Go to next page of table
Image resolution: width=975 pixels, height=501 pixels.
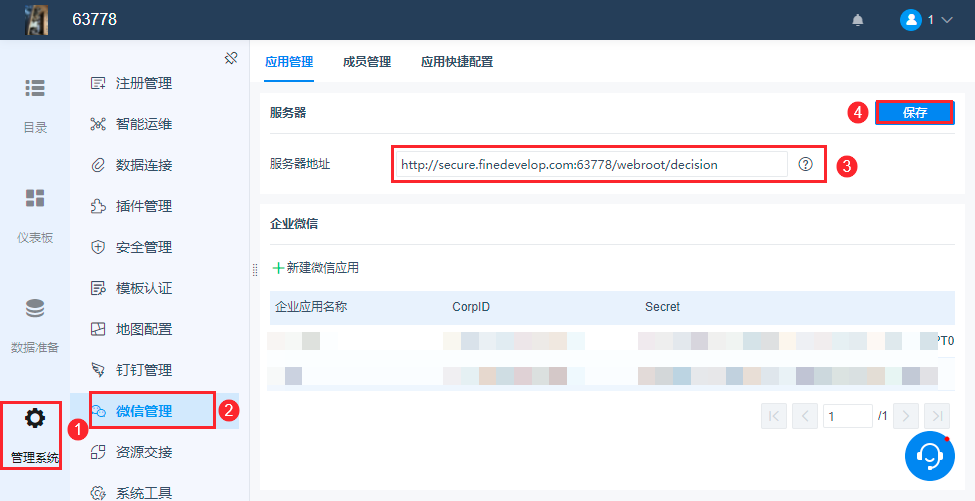click(906, 416)
